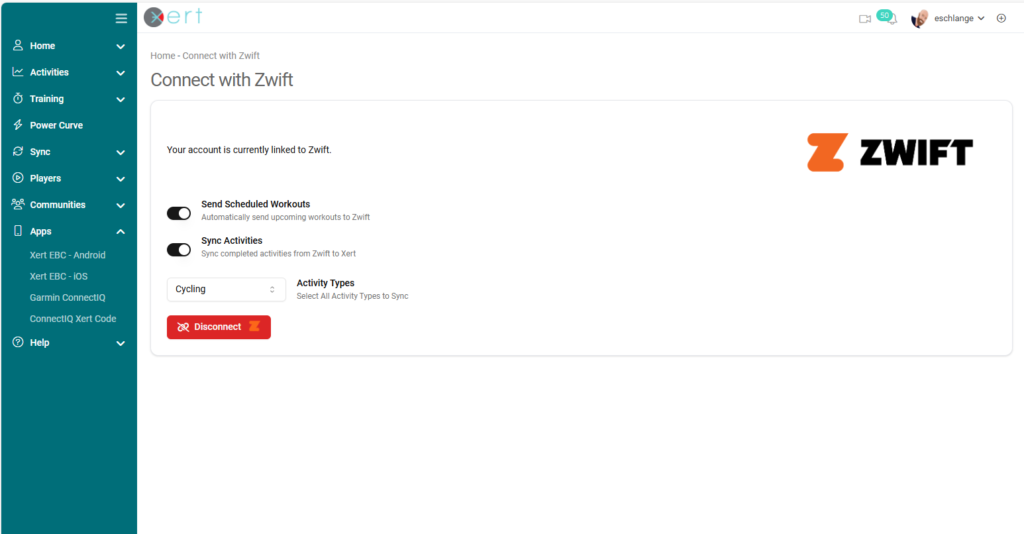Click 'Sync completed activities from Zwift to Xert'

click(x=278, y=253)
